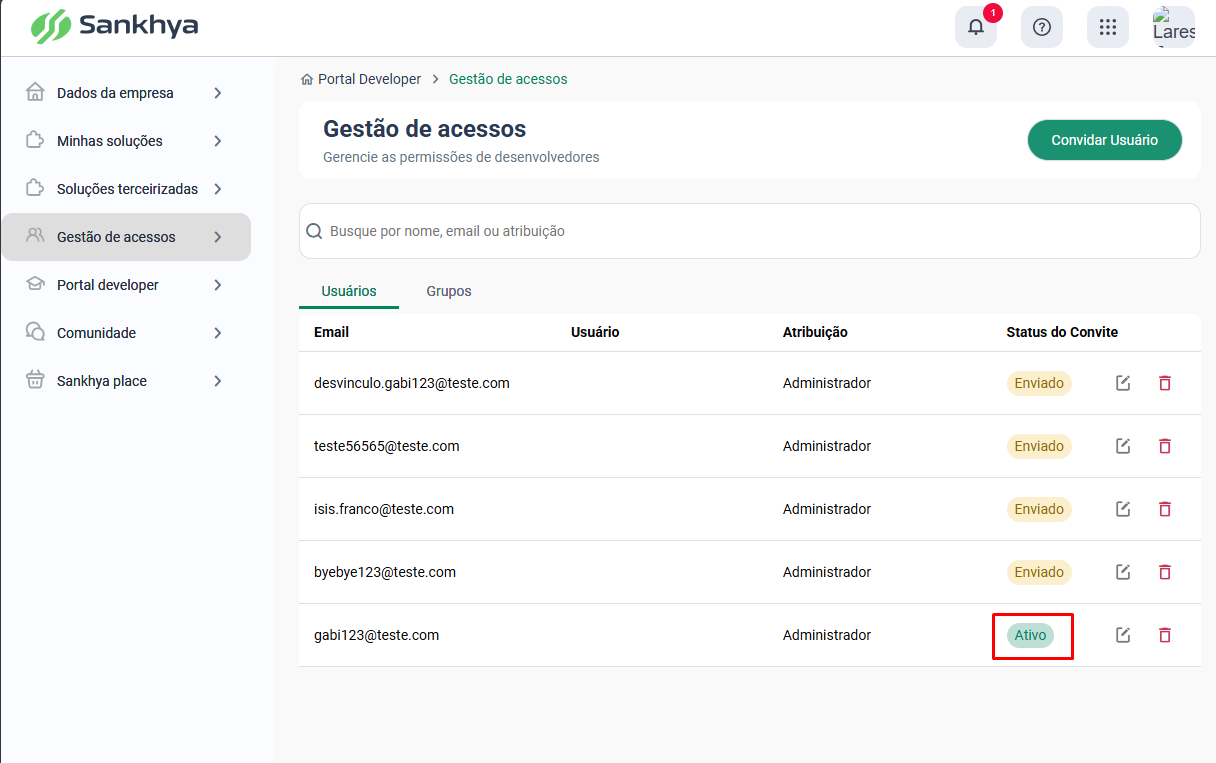Click the Minhas soluções puzzle icon
1216x763 pixels.
[35, 140]
